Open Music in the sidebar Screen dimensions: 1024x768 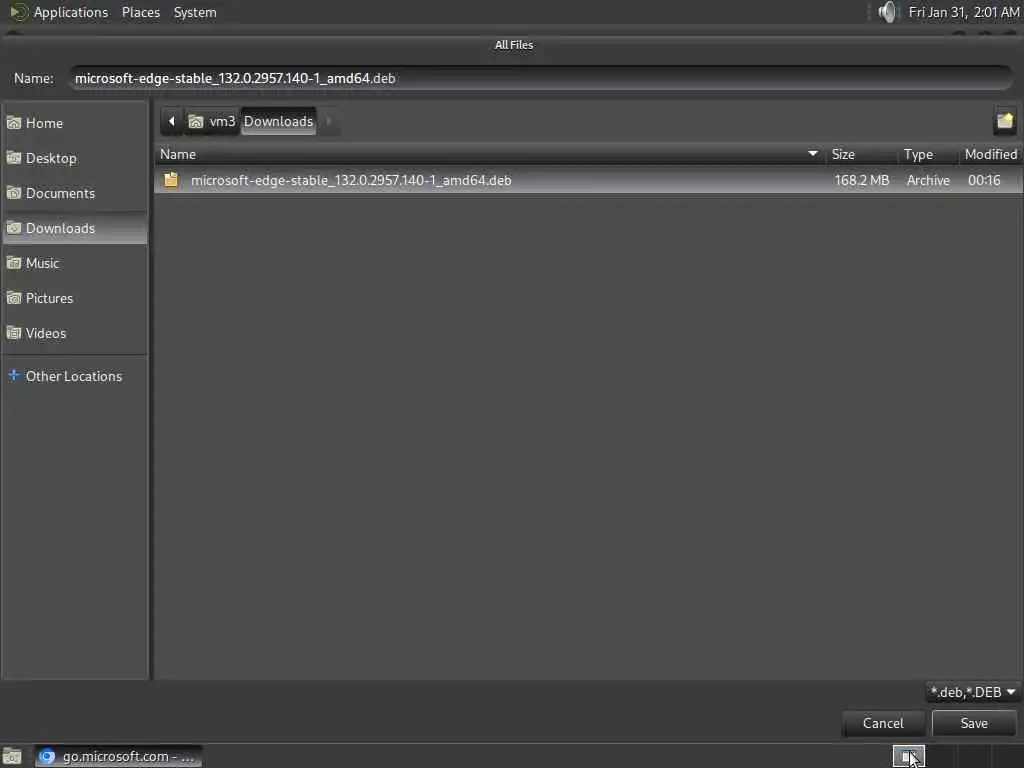(75, 263)
